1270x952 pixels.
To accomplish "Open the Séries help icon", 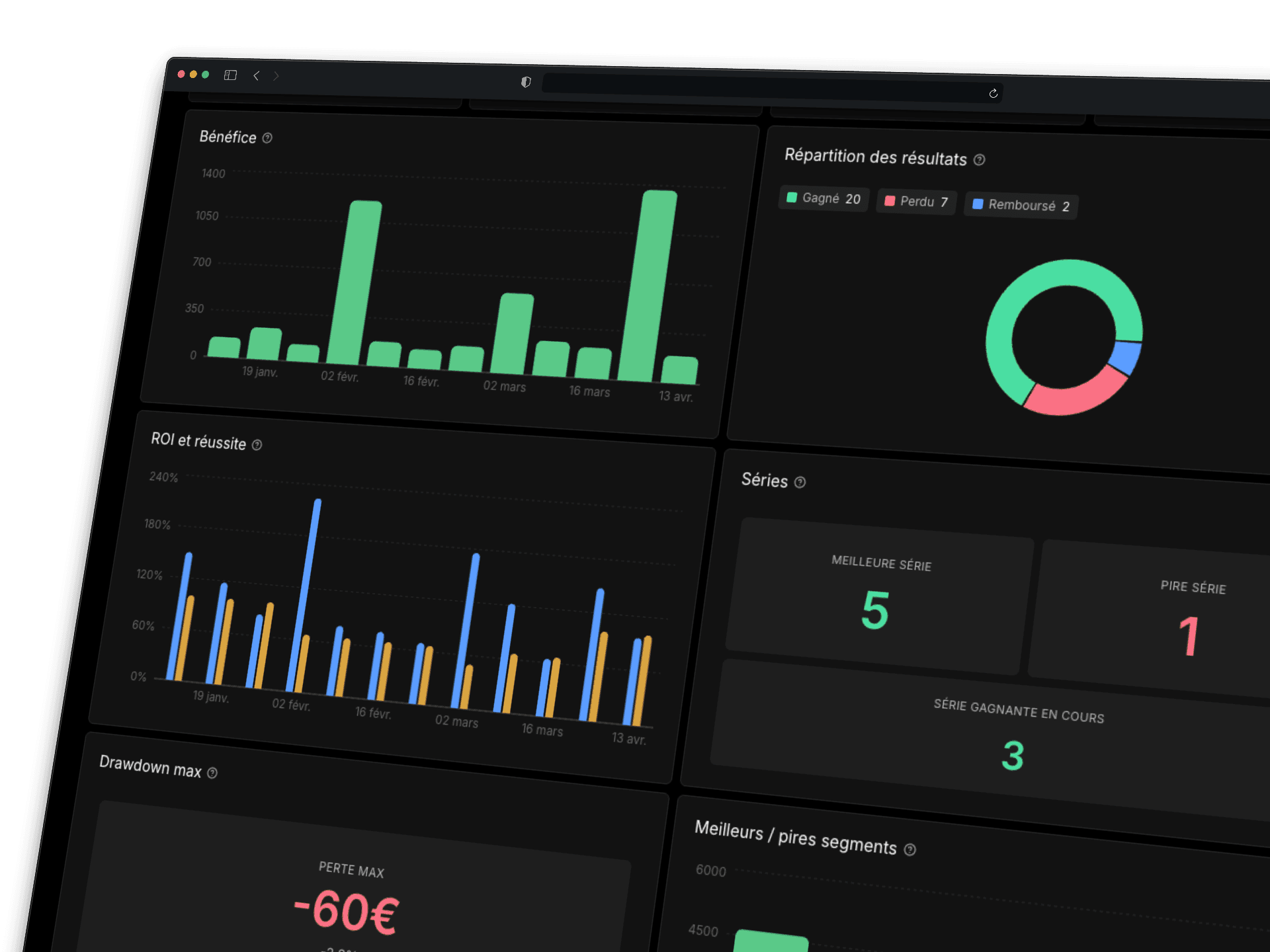I will [x=800, y=482].
